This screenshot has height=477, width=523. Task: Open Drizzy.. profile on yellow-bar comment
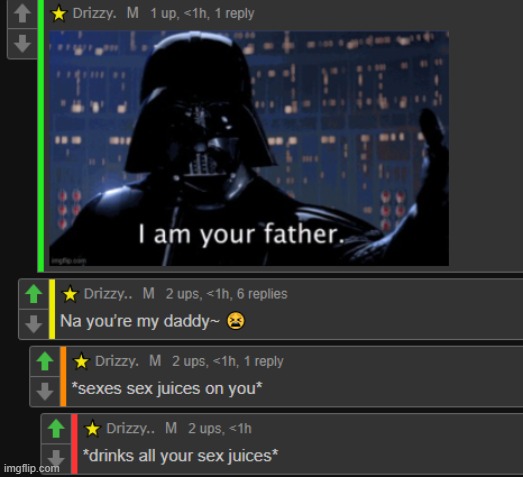pos(108,294)
